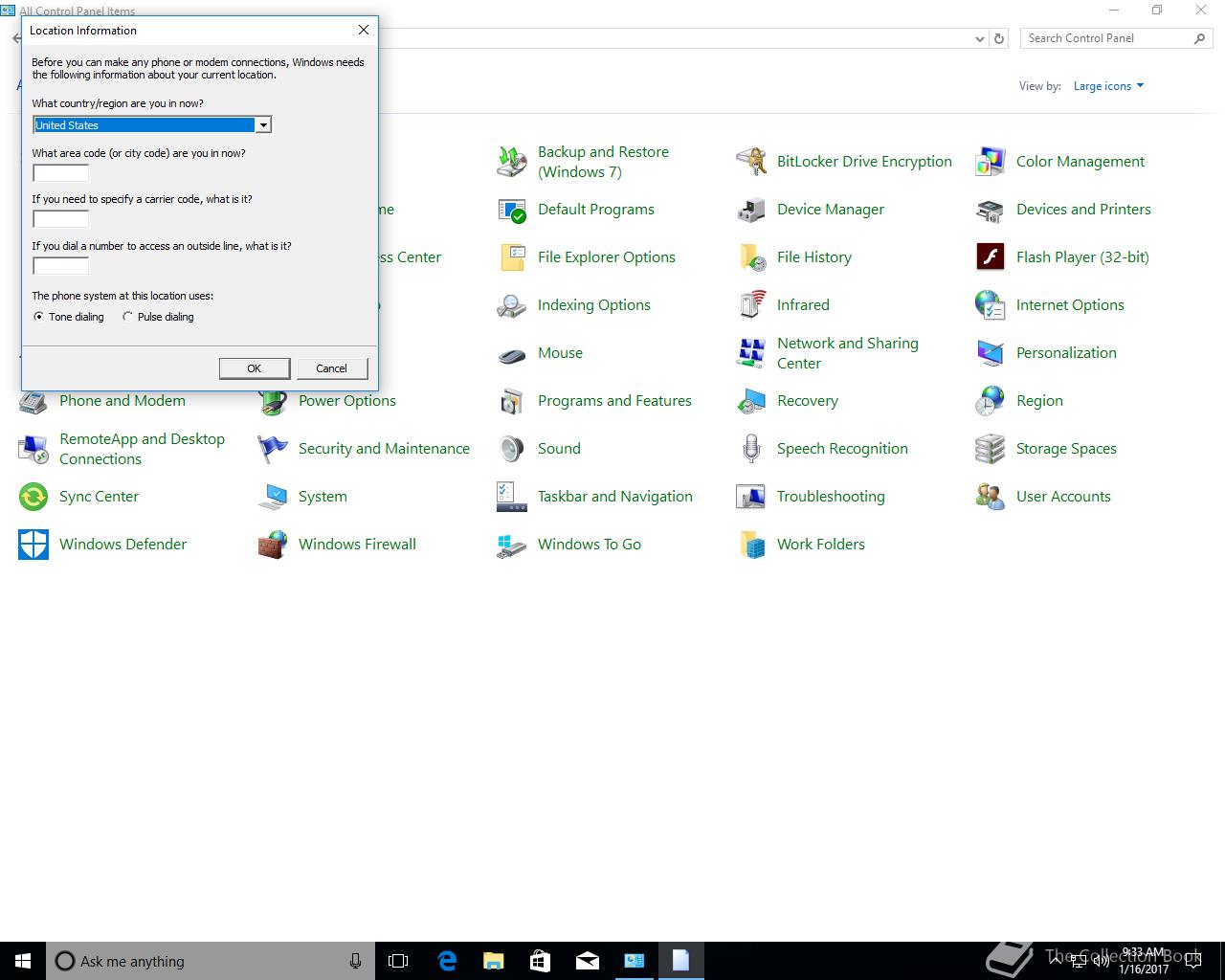Open the View by Large icons dropdown
1225x980 pixels.
[1108, 86]
